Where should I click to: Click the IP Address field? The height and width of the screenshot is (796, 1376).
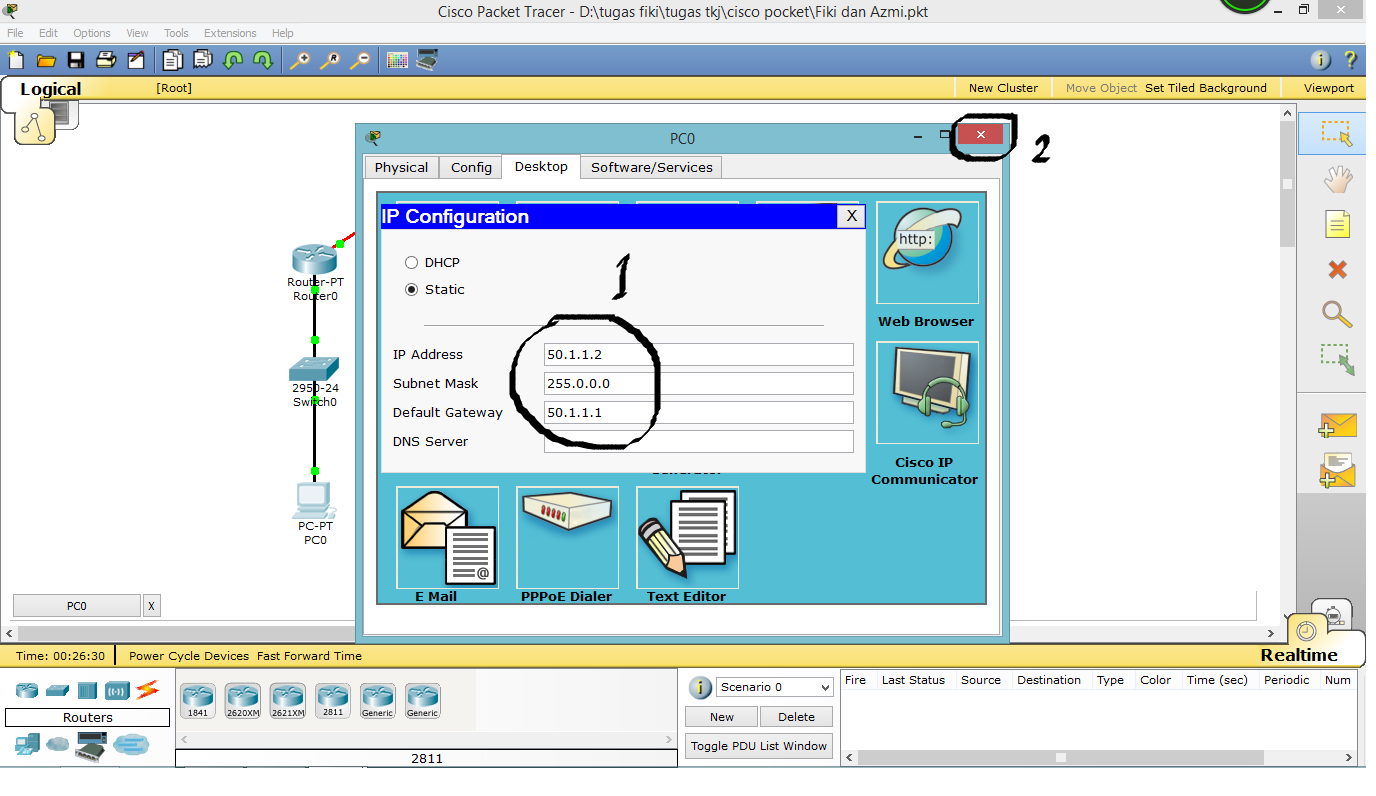click(x=699, y=355)
